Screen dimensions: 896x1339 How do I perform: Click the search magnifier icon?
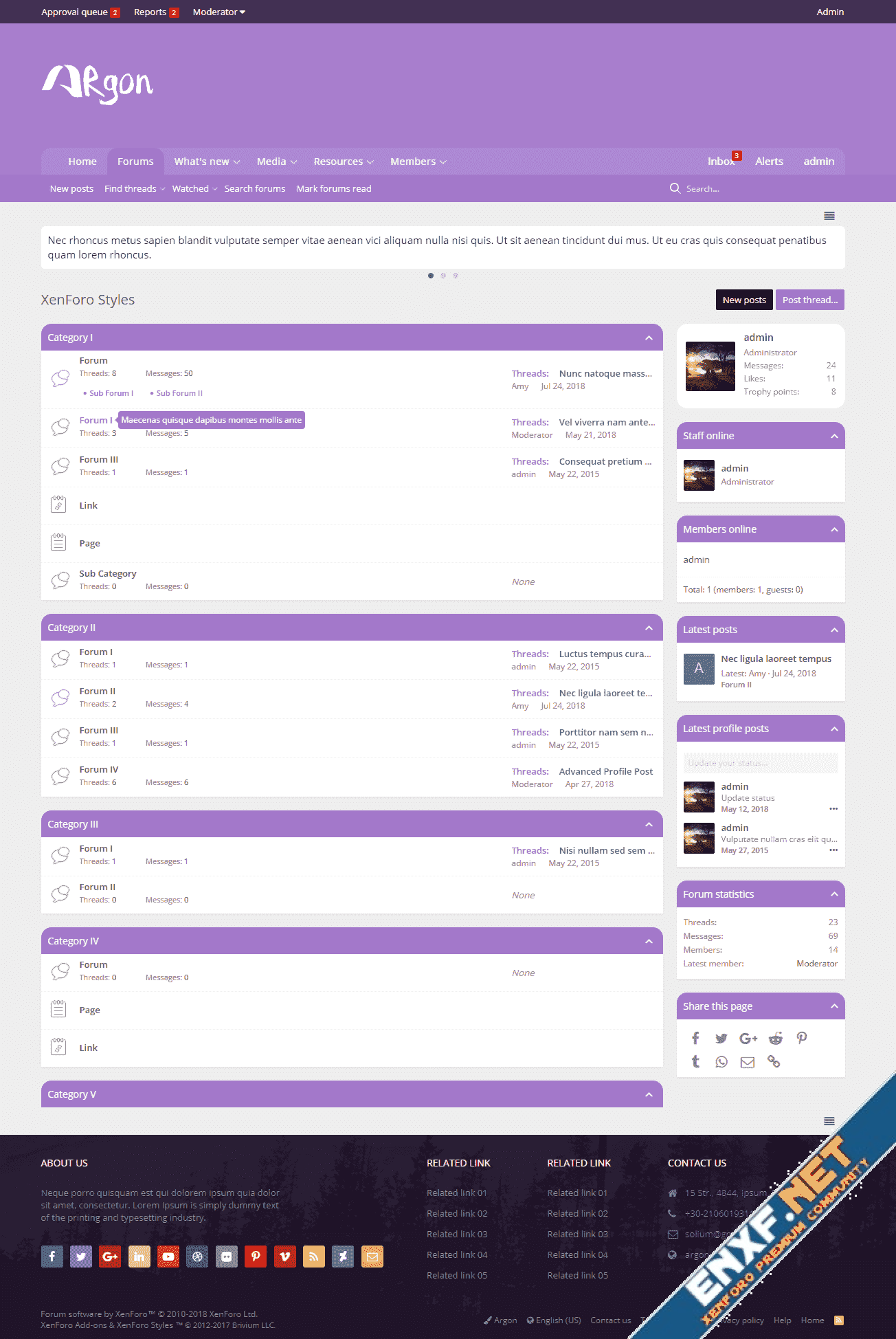point(675,188)
